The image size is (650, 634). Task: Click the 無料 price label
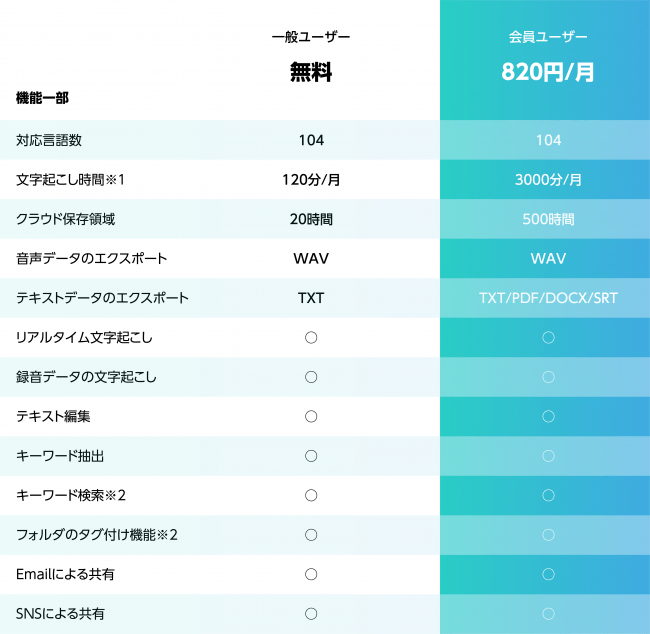311,72
